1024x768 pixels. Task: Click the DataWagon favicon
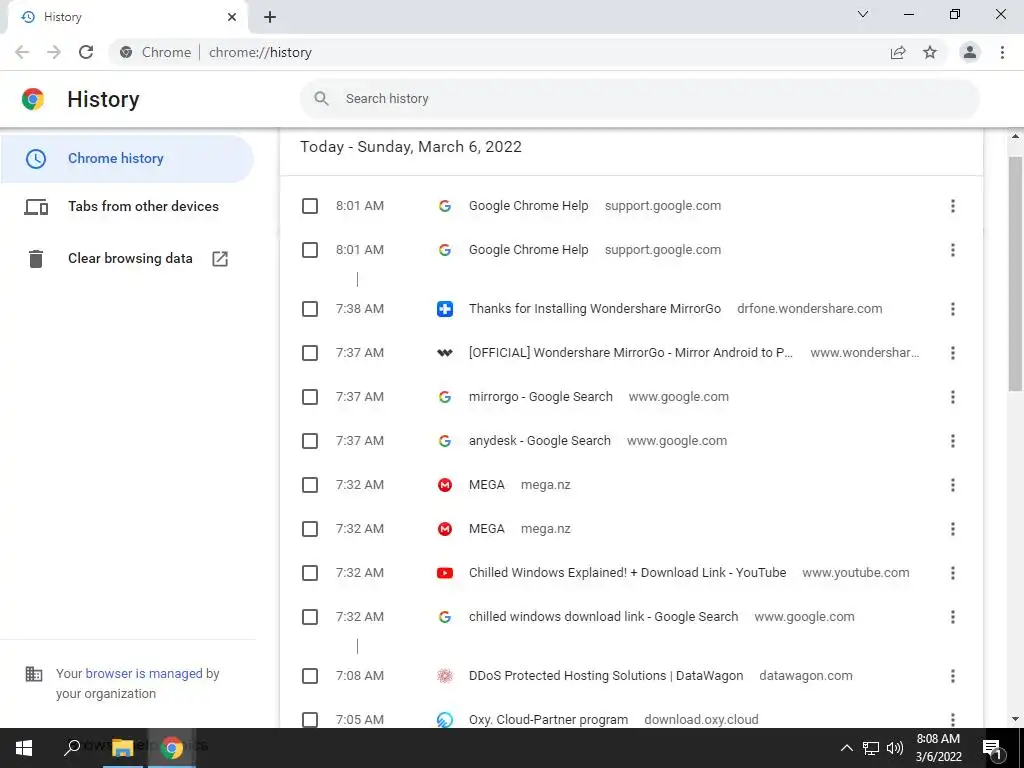(445, 676)
